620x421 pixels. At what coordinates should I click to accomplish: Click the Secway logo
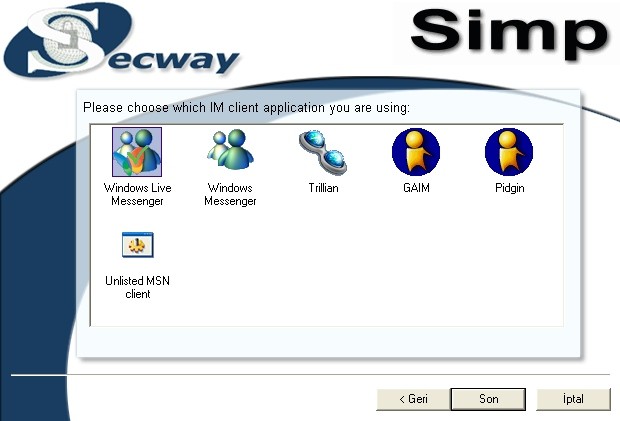[x=121, y=41]
